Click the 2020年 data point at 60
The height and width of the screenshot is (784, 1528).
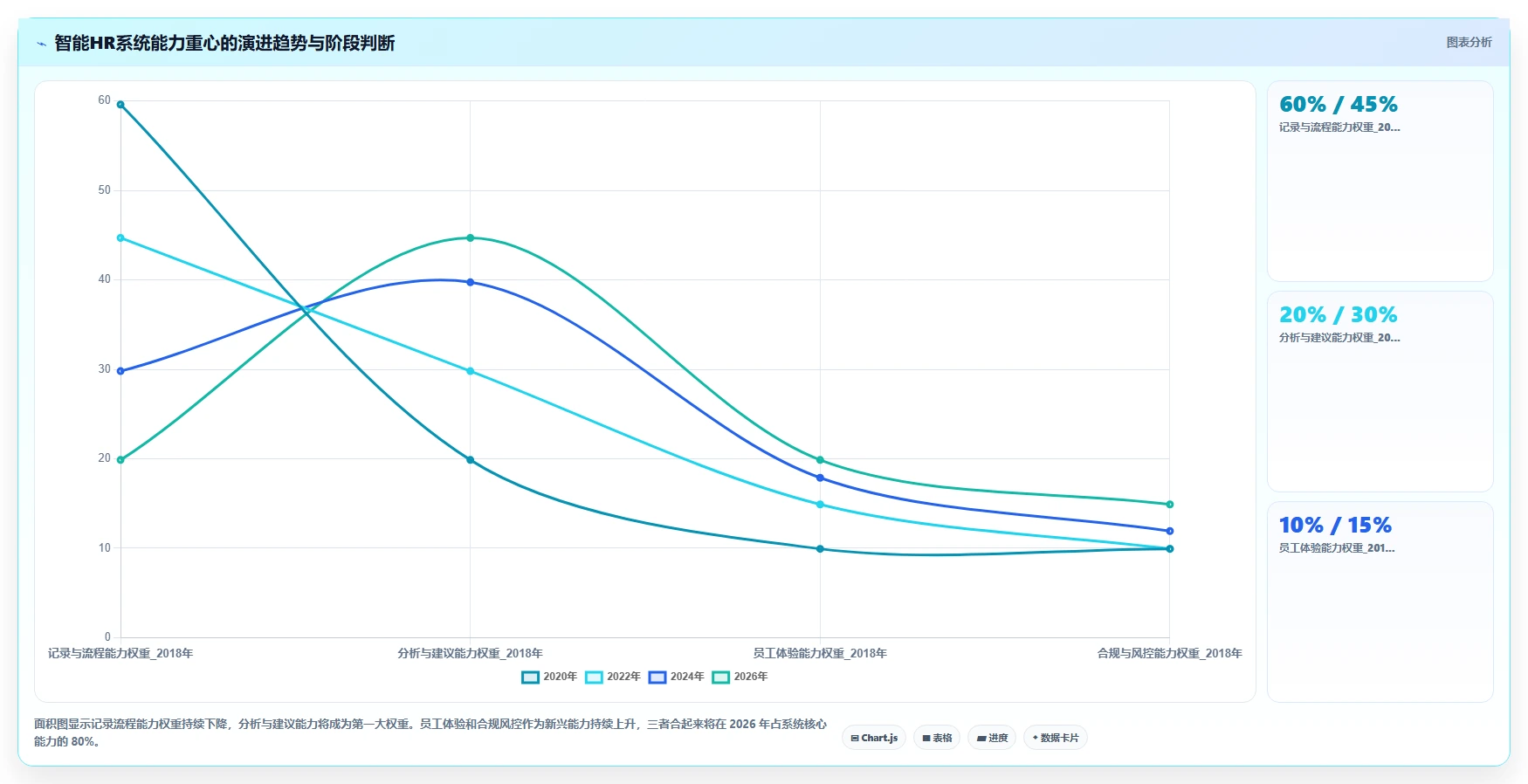click(x=120, y=105)
